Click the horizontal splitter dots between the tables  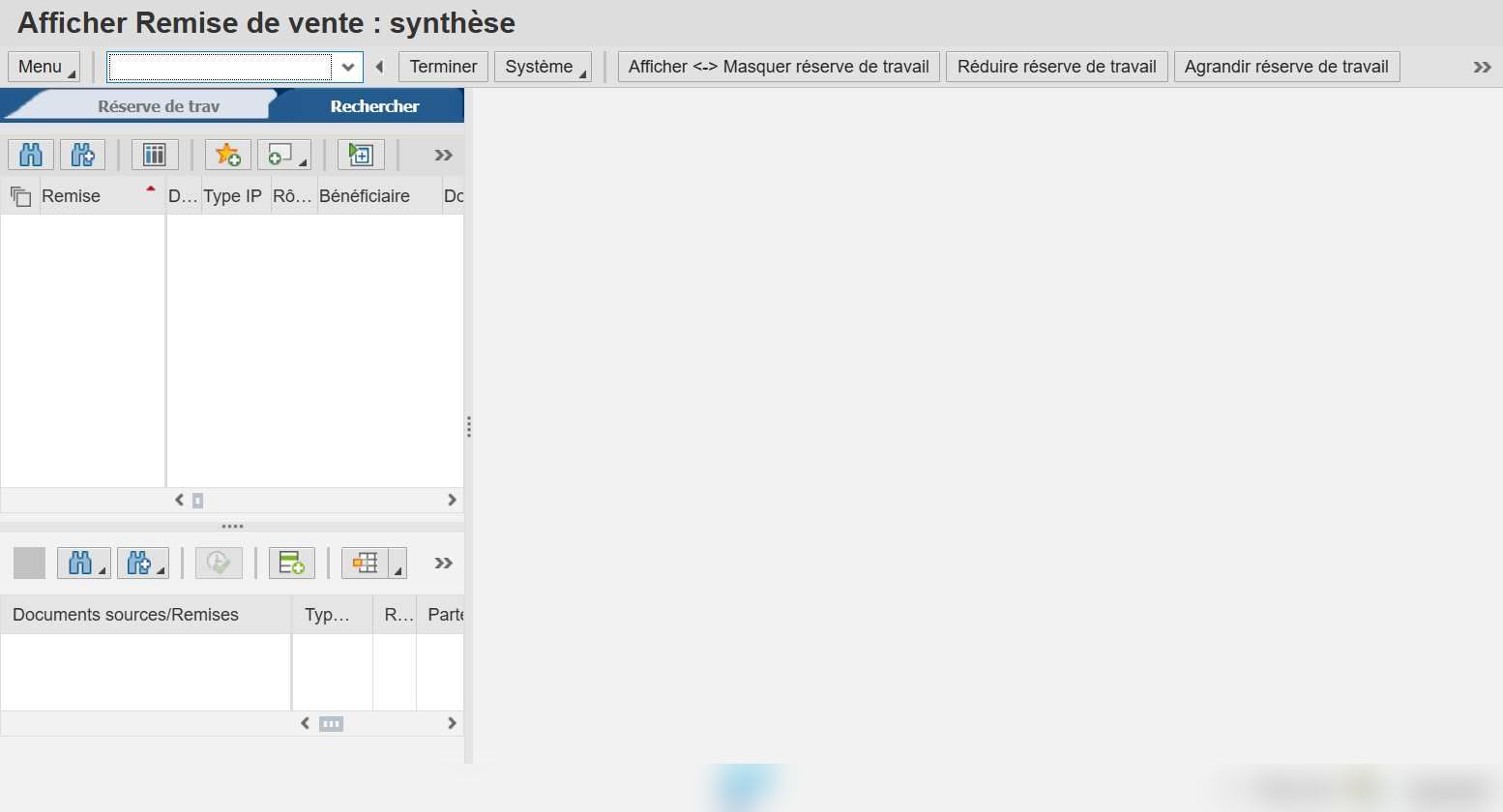click(x=232, y=527)
